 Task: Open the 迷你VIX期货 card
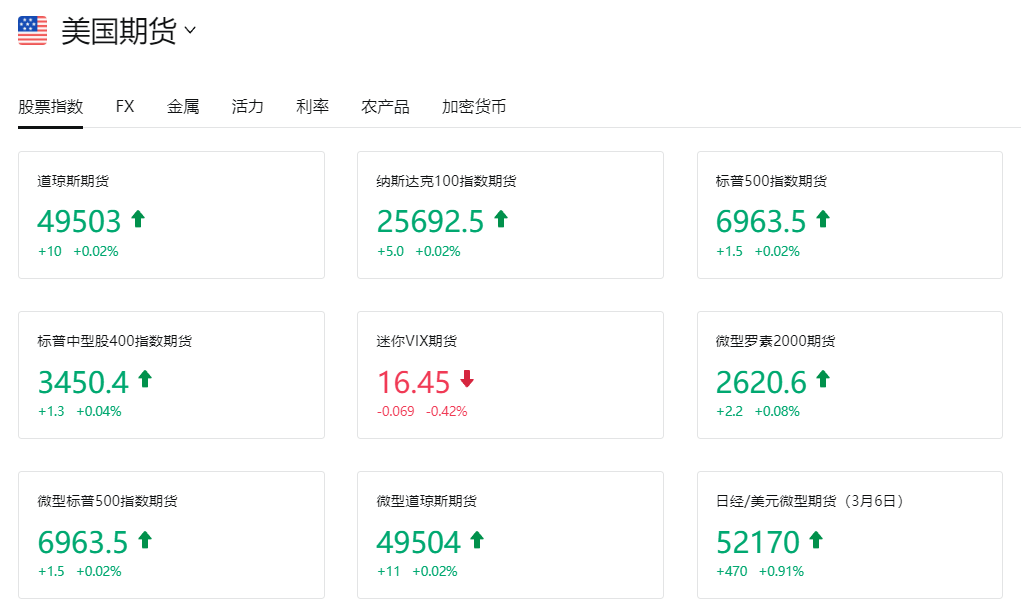coord(510,374)
